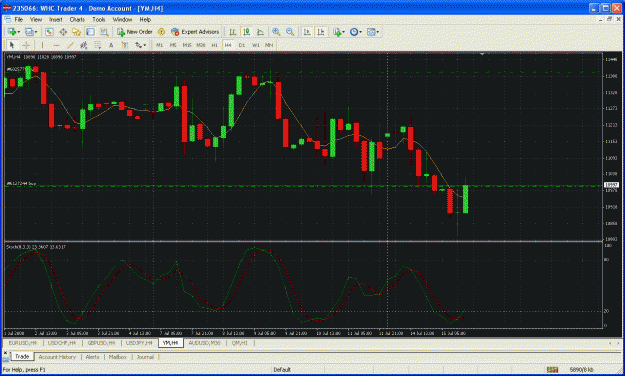Switch to M1 timeframe
Image resolution: width=625 pixels, height=376 pixels.
click(x=159, y=45)
